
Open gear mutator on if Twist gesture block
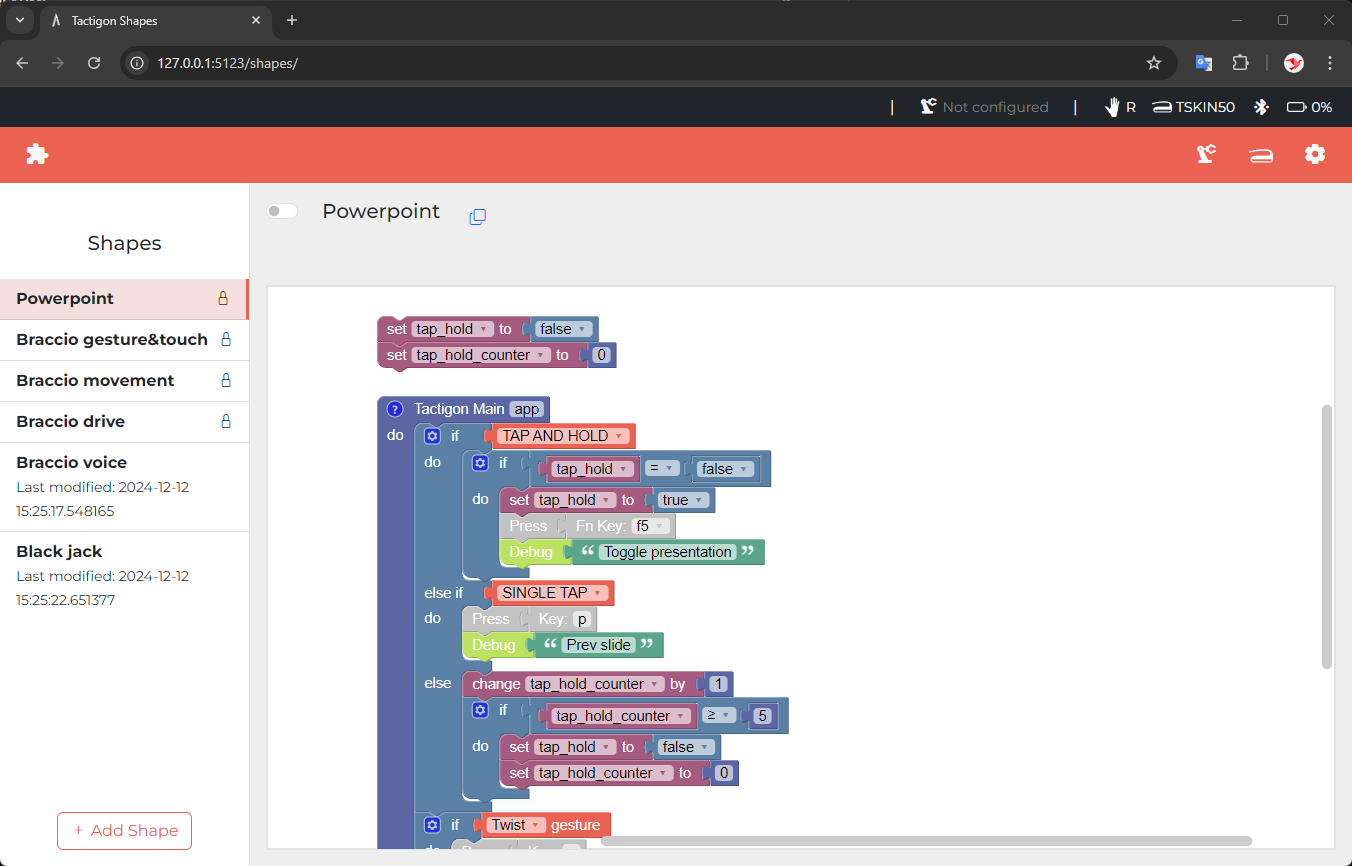point(432,825)
